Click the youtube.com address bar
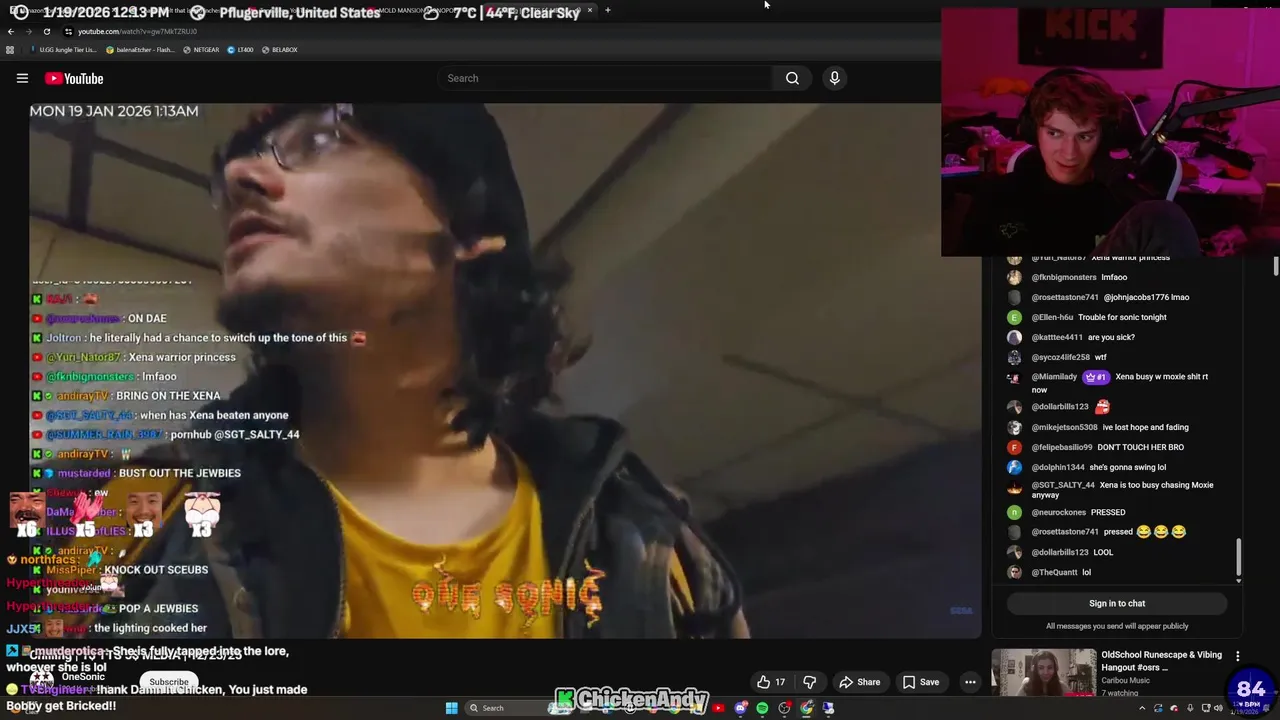Viewport: 1280px width, 720px height. click(137, 31)
